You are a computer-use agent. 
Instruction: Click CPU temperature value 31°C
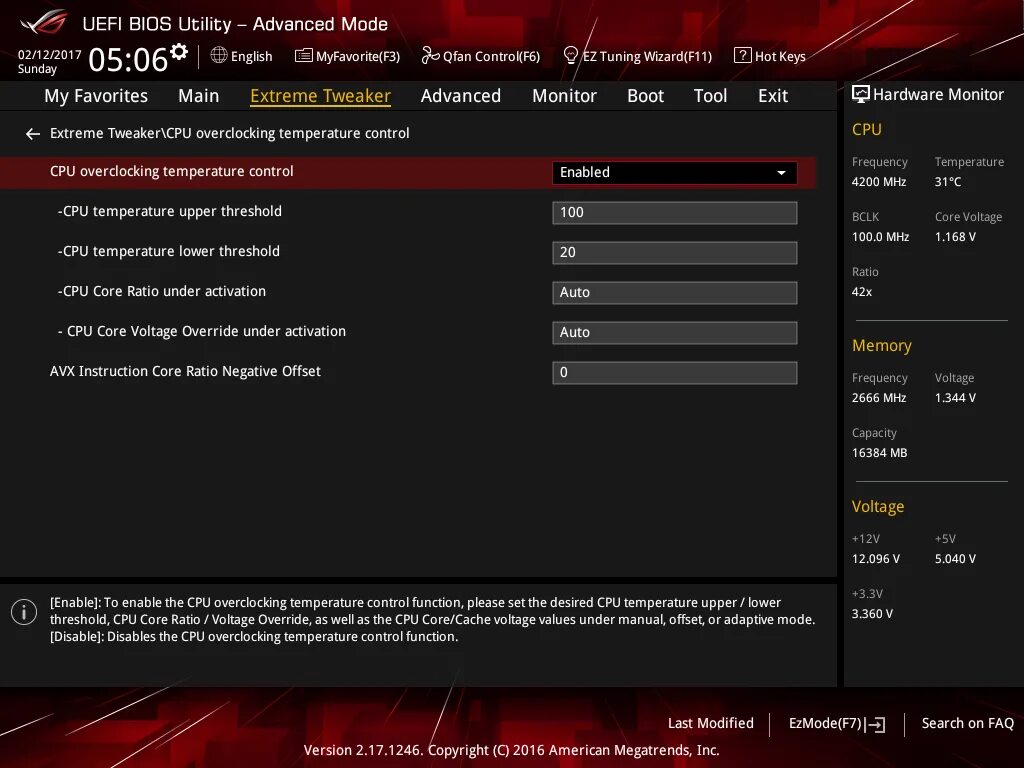pos(948,182)
